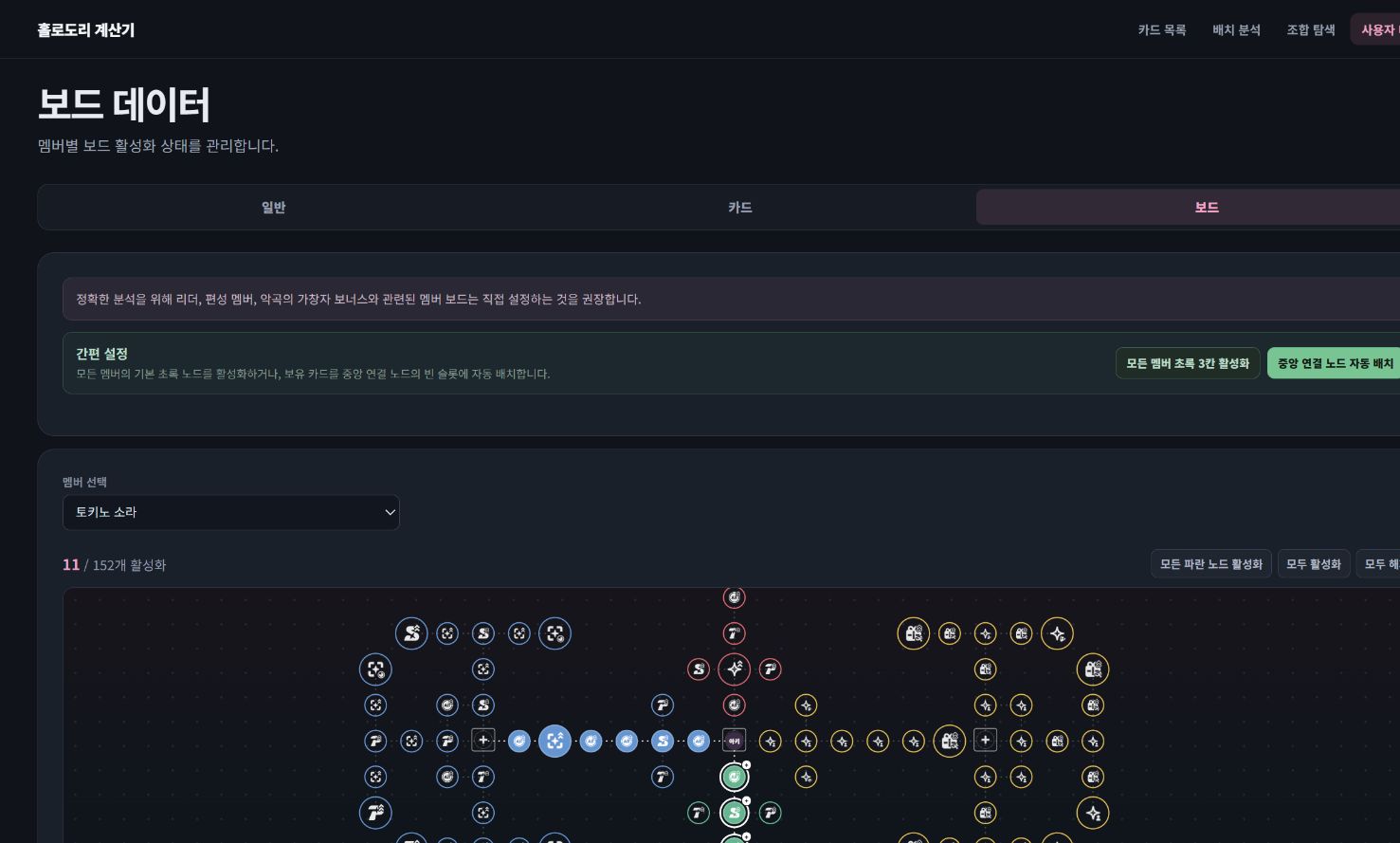1400x843 pixels.
Task: Open 조합 탐색 in the top navigation
Action: coord(1311,29)
